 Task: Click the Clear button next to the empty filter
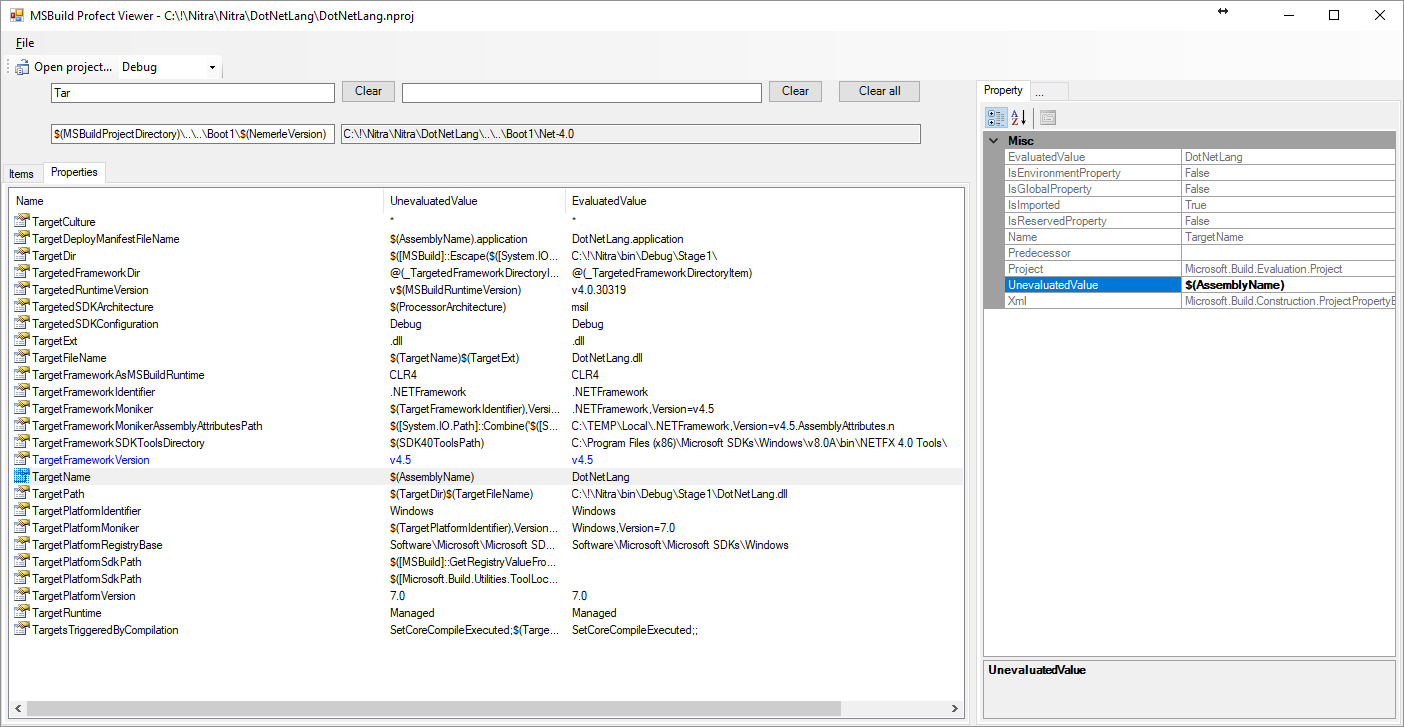(795, 91)
